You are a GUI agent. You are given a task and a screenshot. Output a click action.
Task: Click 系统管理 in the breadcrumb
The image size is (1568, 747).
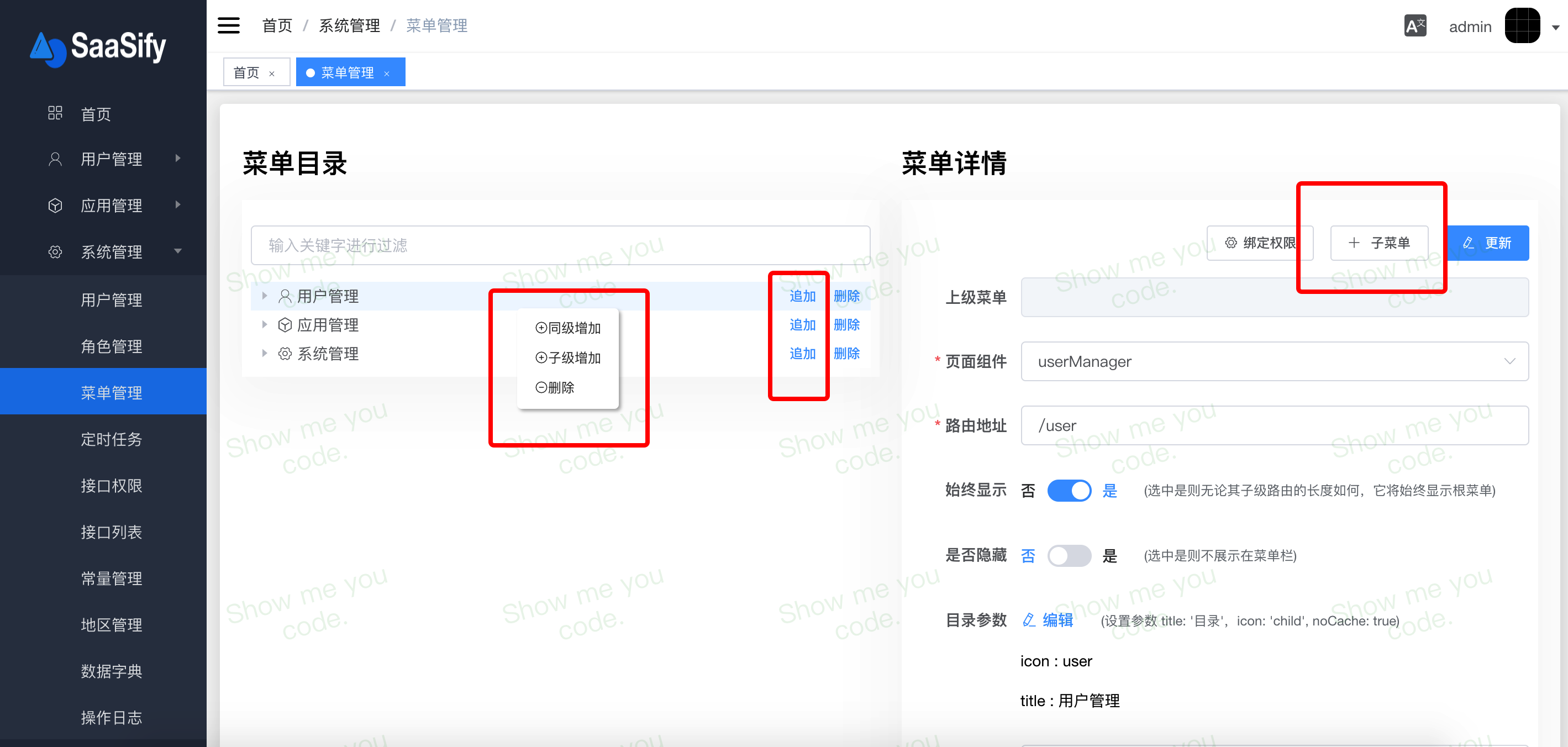point(349,25)
